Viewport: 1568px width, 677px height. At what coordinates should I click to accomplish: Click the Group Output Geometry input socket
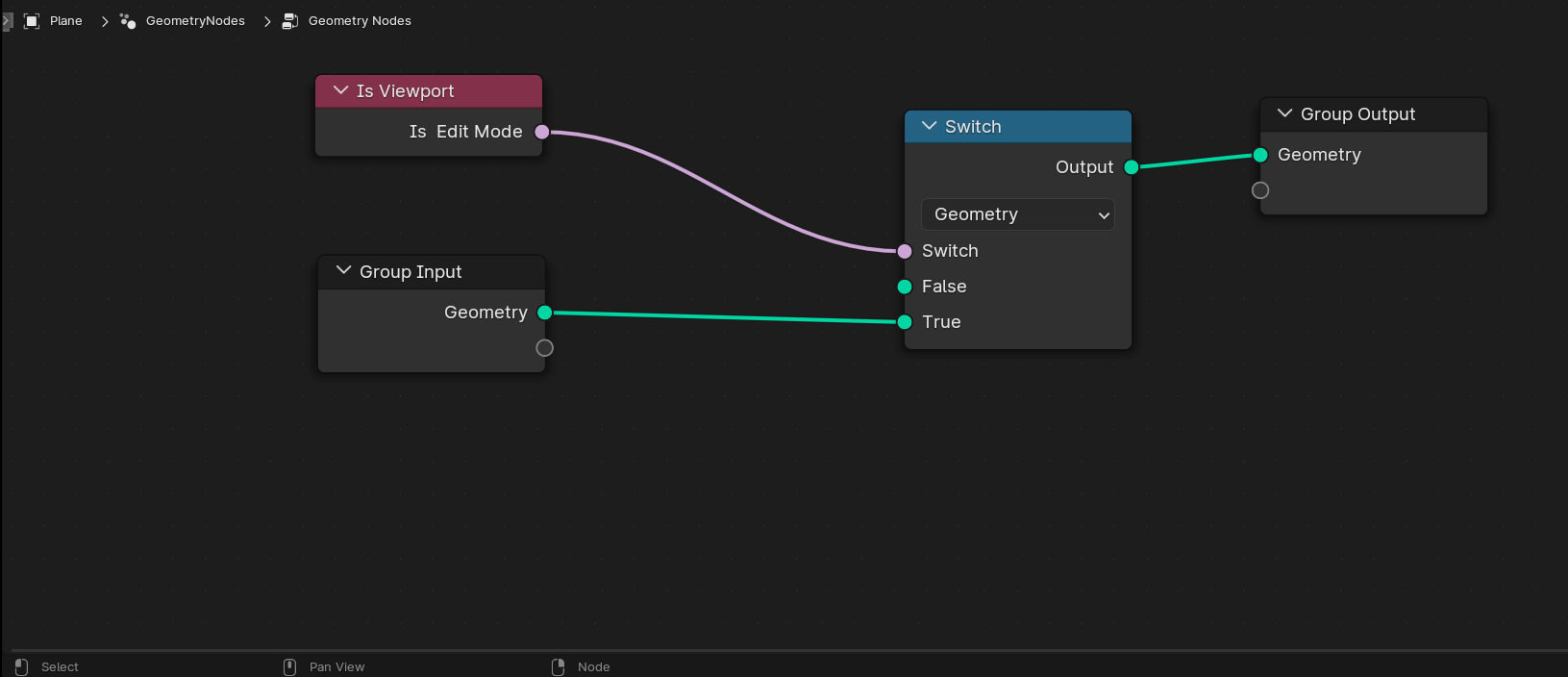tap(1260, 155)
